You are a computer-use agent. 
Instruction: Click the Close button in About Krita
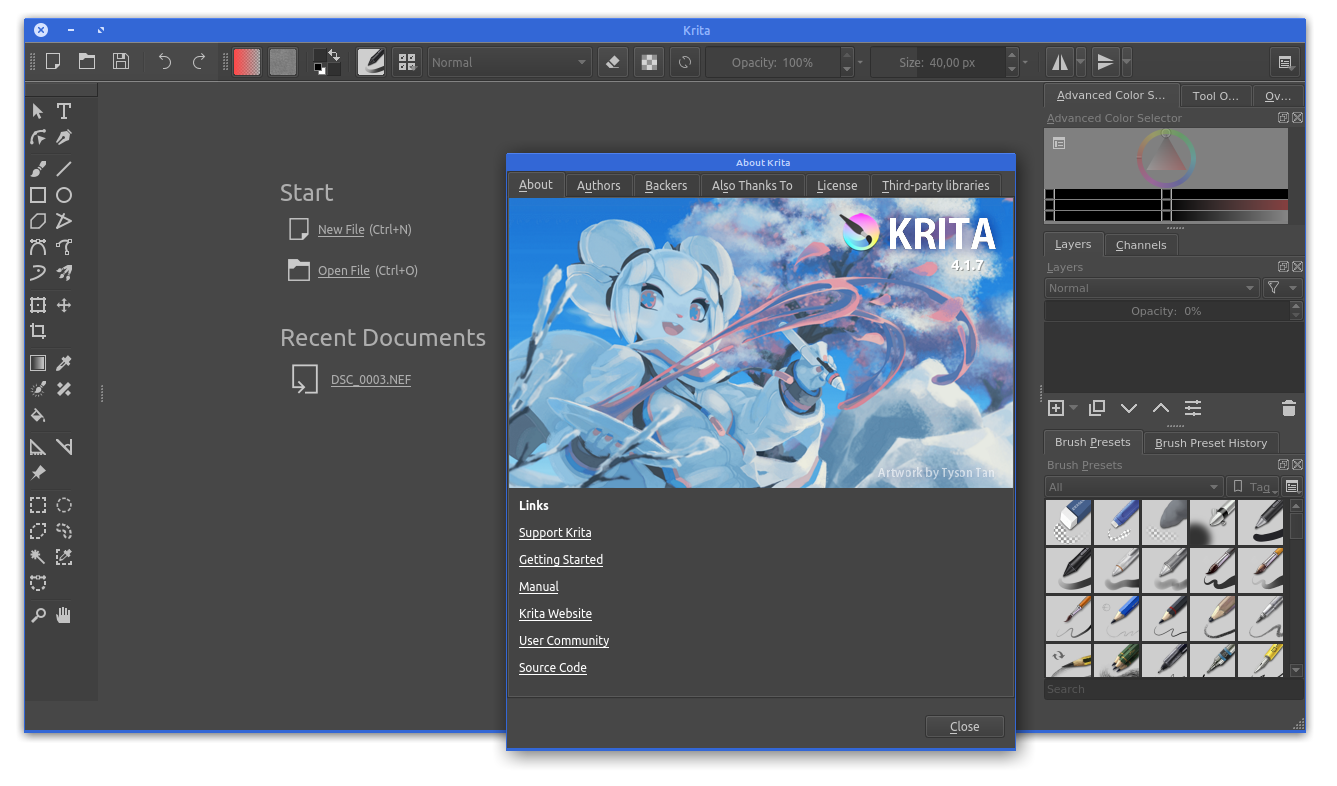pos(965,727)
